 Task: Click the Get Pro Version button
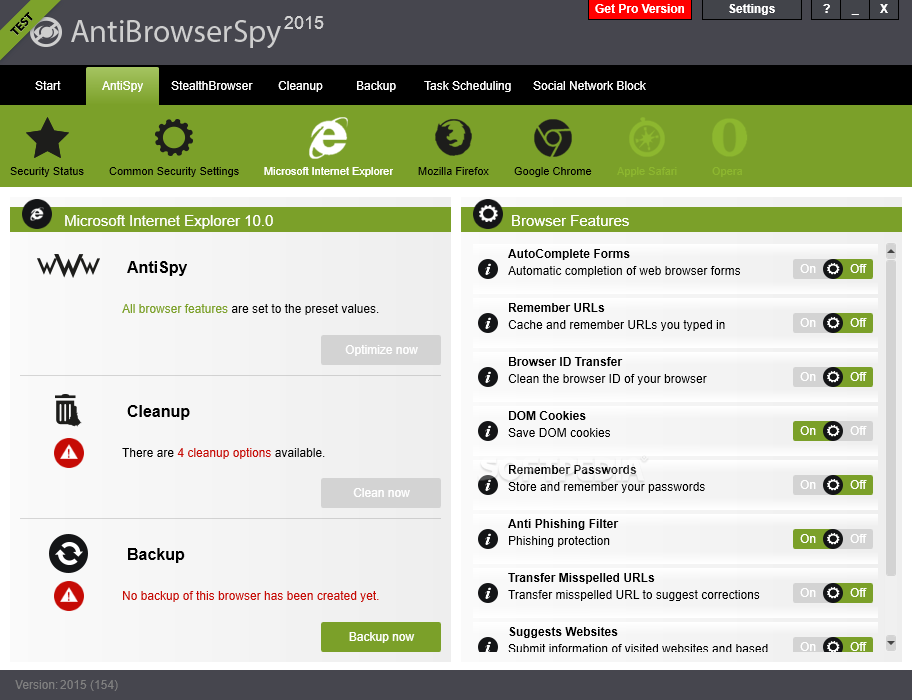coord(640,9)
